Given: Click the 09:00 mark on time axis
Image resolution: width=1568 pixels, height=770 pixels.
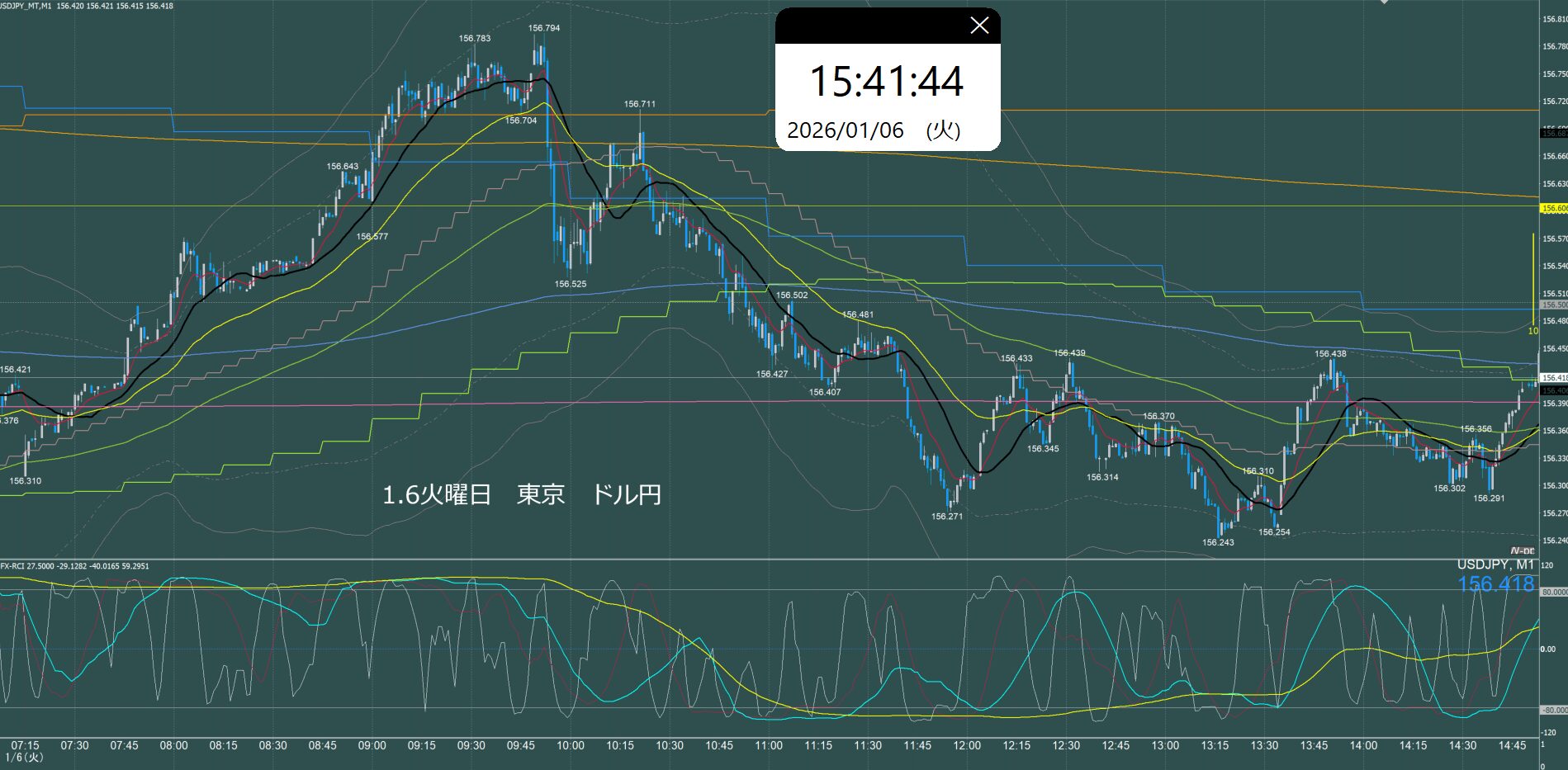Looking at the screenshot, I should tap(372, 745).
